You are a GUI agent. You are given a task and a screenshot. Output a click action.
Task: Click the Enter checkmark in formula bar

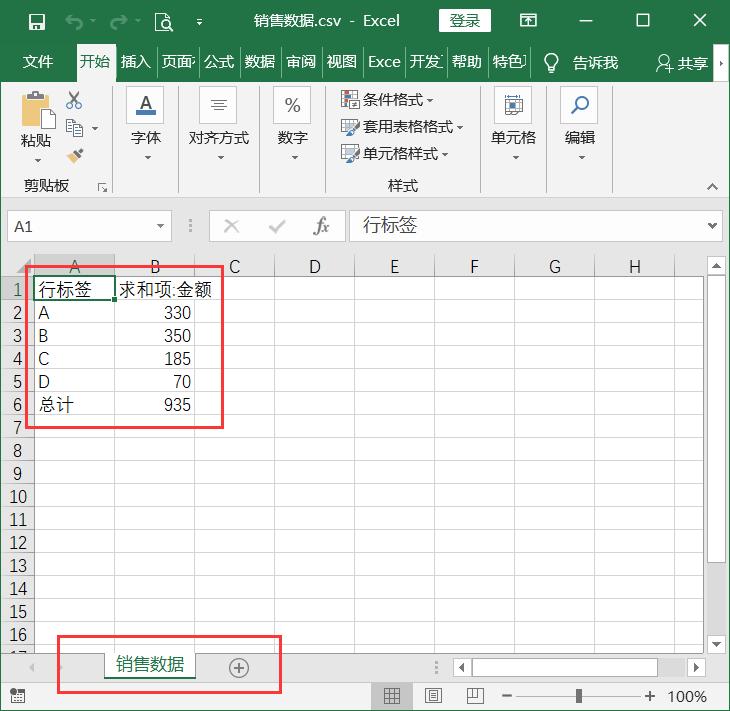pos(277,226)
